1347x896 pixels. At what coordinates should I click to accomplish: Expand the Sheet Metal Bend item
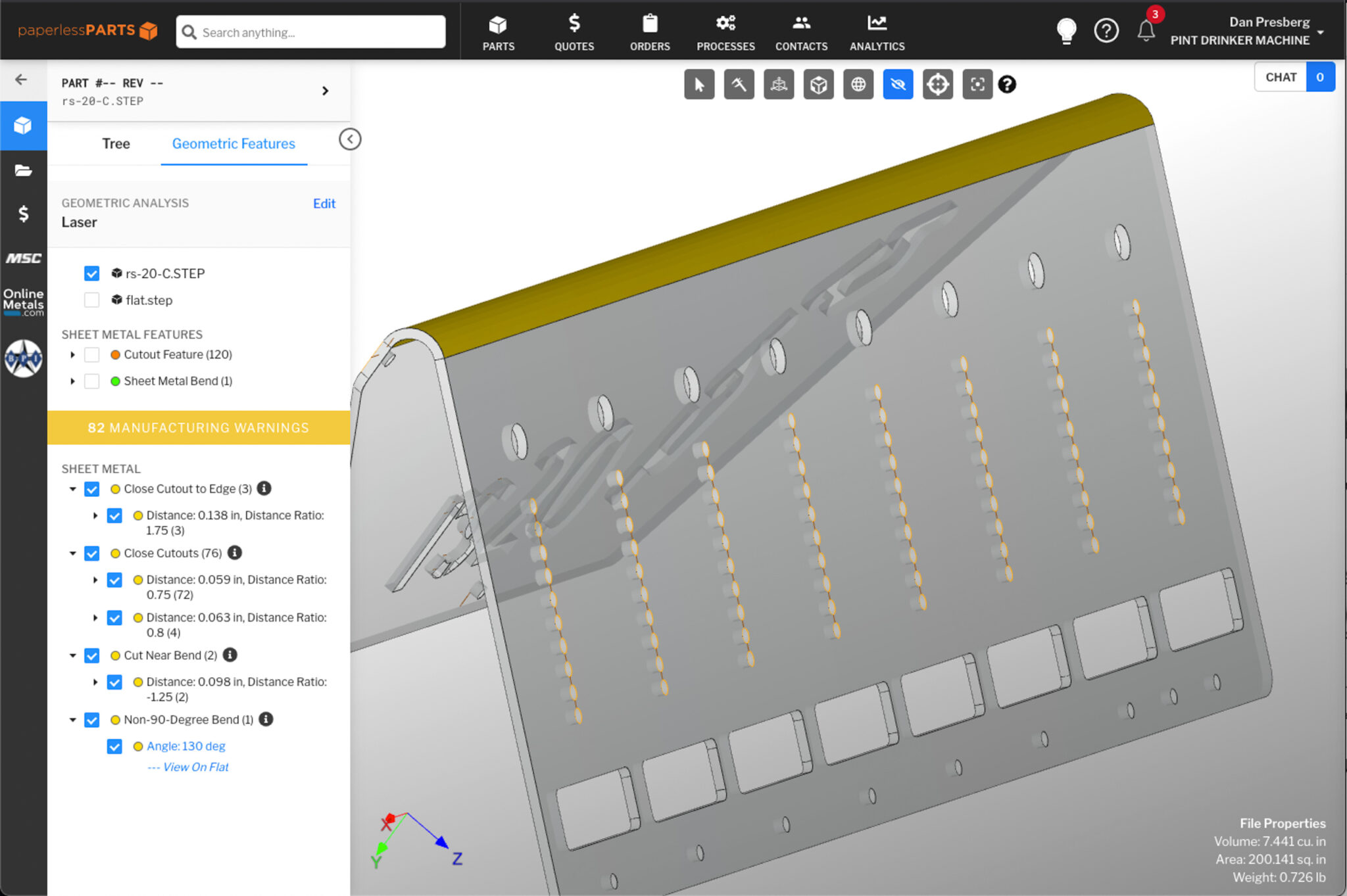click(x=72, y=381)
